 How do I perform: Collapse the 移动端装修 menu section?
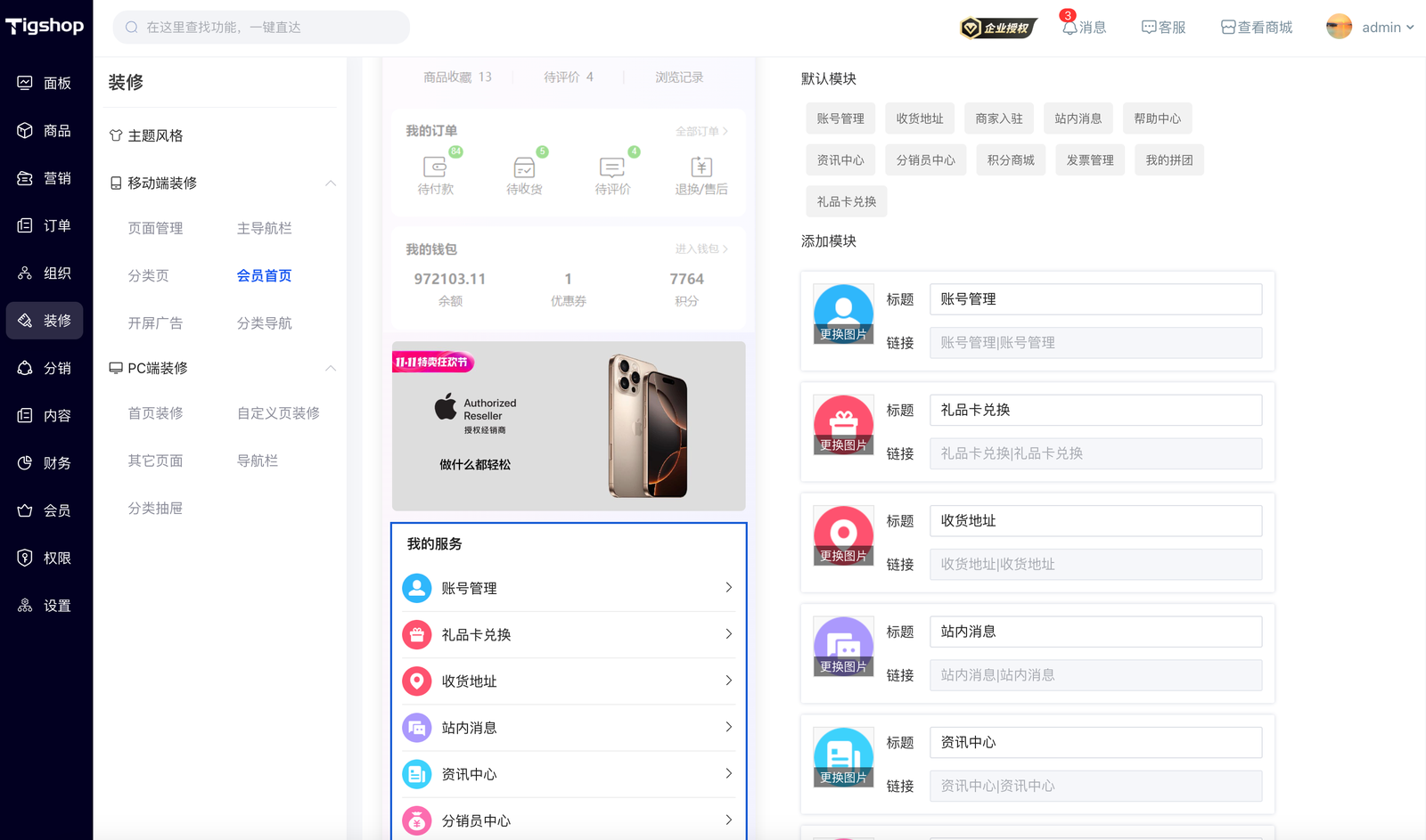pyautogui.click(x=331, y=183)
